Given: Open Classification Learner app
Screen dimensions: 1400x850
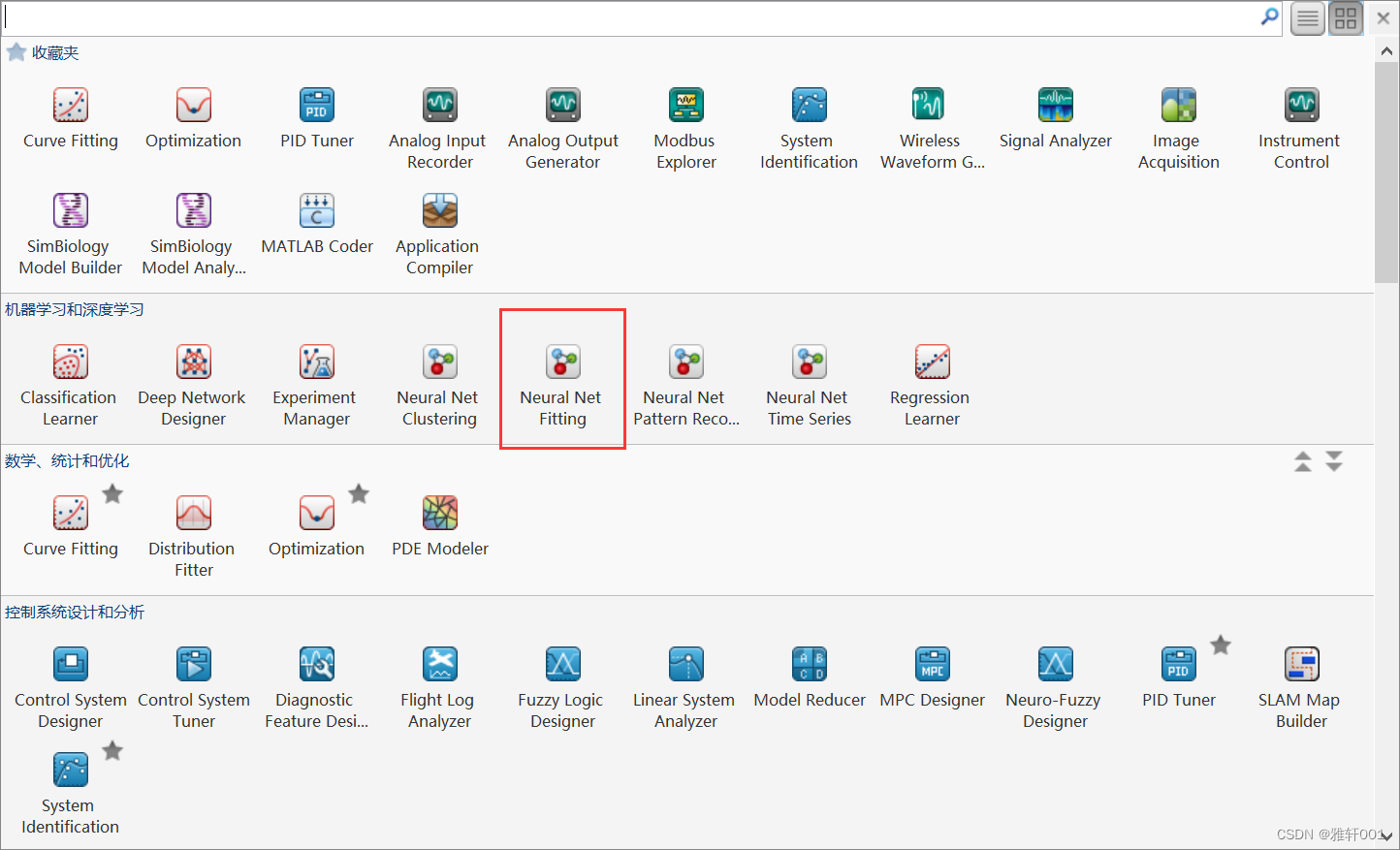Looking at the screenshot, I should pyautogui.click(x=71, y=387).
